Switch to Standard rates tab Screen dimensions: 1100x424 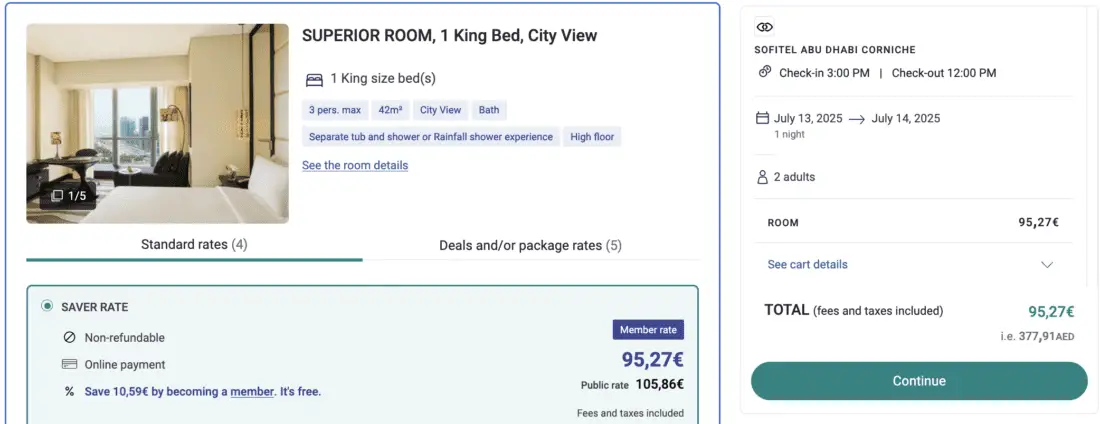(194, 245)
